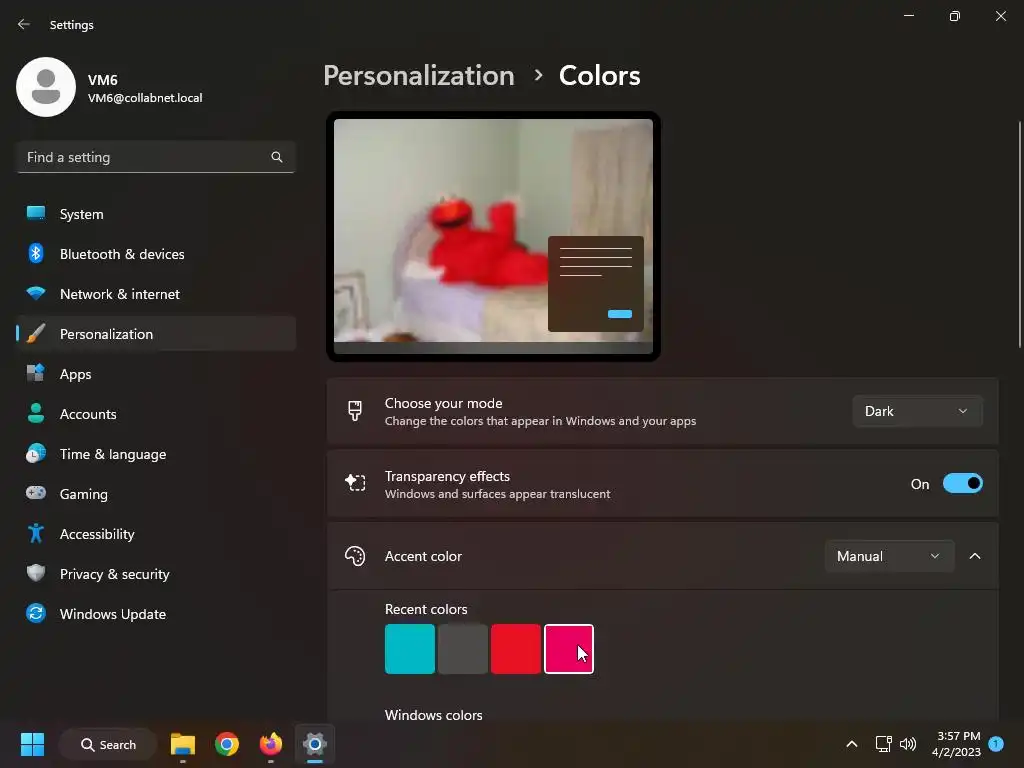
Task: Click the Accent color palette icon
Action: pyautogui.click(x=355, y=556)
